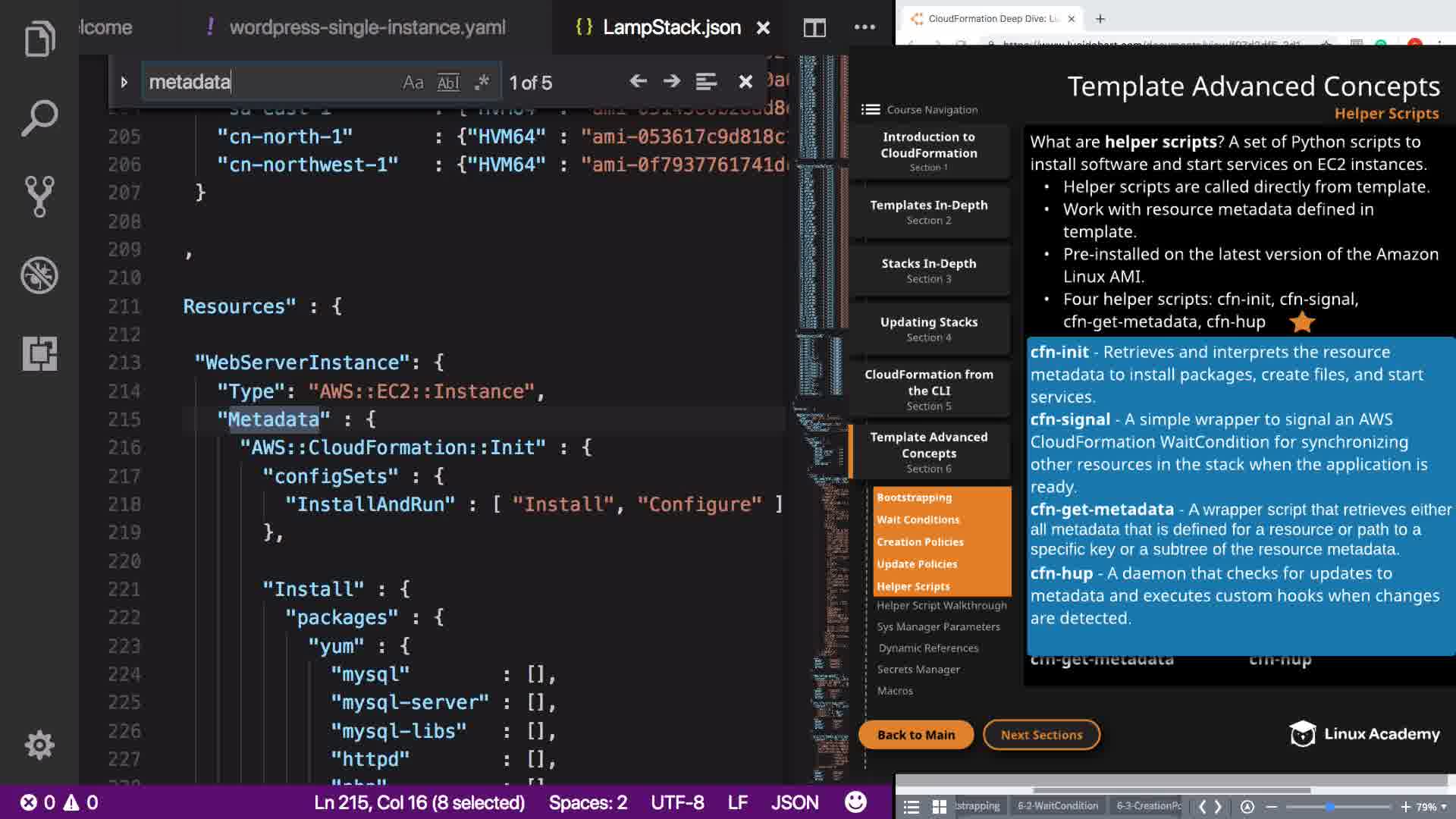Toggle Match Case in find
1456x819 pixels.
(413, 82)
